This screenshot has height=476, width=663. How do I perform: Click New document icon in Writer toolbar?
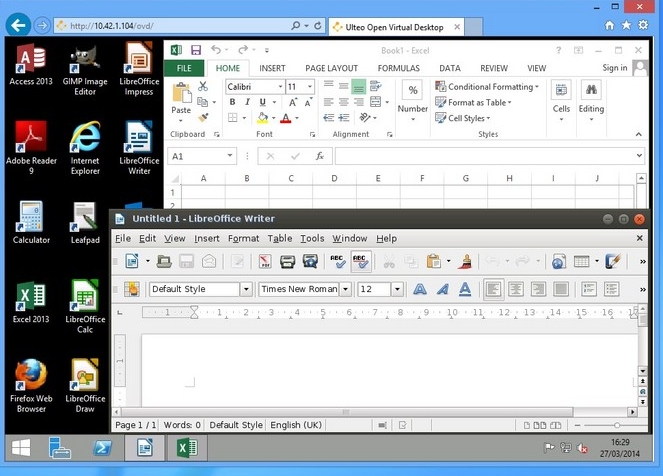pos(132,261)
